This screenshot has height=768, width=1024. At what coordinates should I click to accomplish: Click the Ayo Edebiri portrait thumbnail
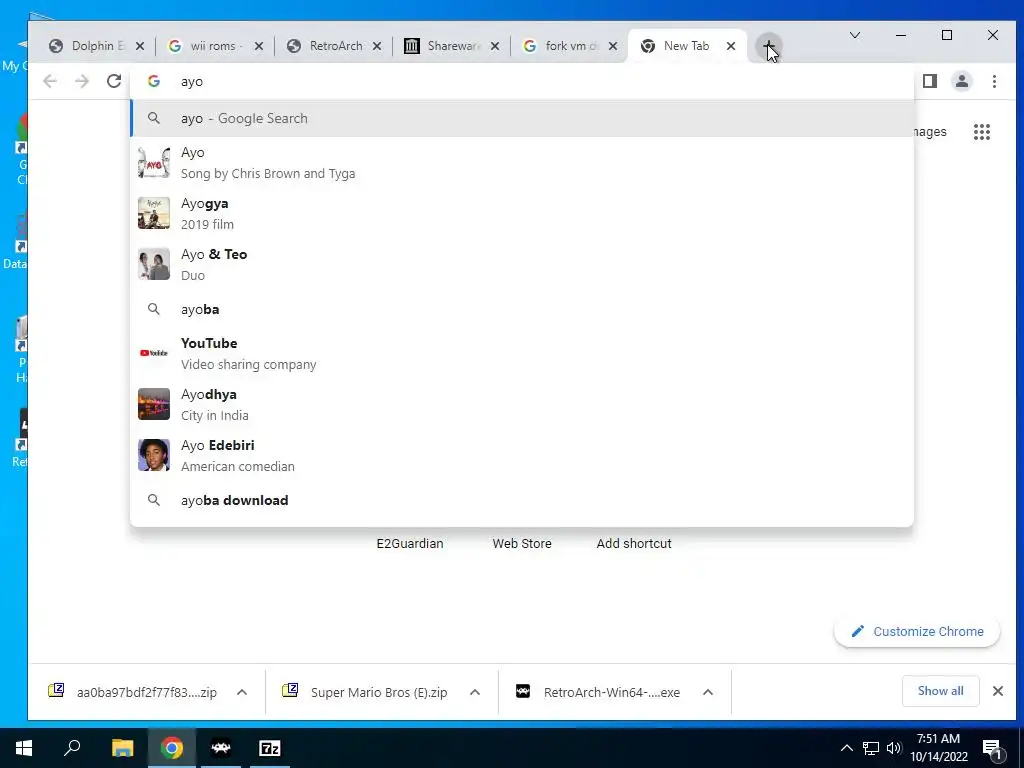(x=154, y=455)
